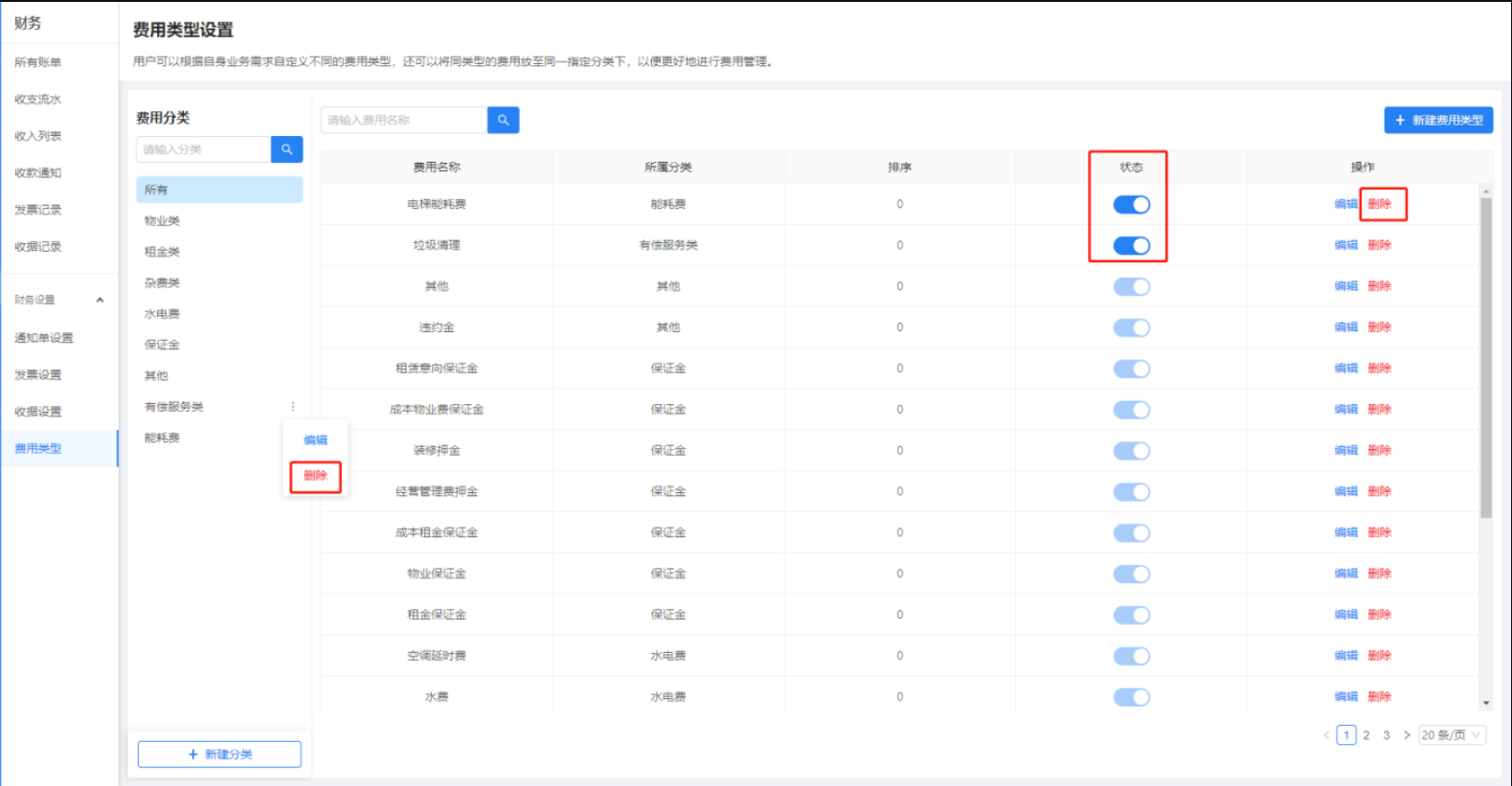Viewport: 1512px width, 786px height.
Task: Select 保证金 category in 费用分类 list
Action: coord(162,345)
